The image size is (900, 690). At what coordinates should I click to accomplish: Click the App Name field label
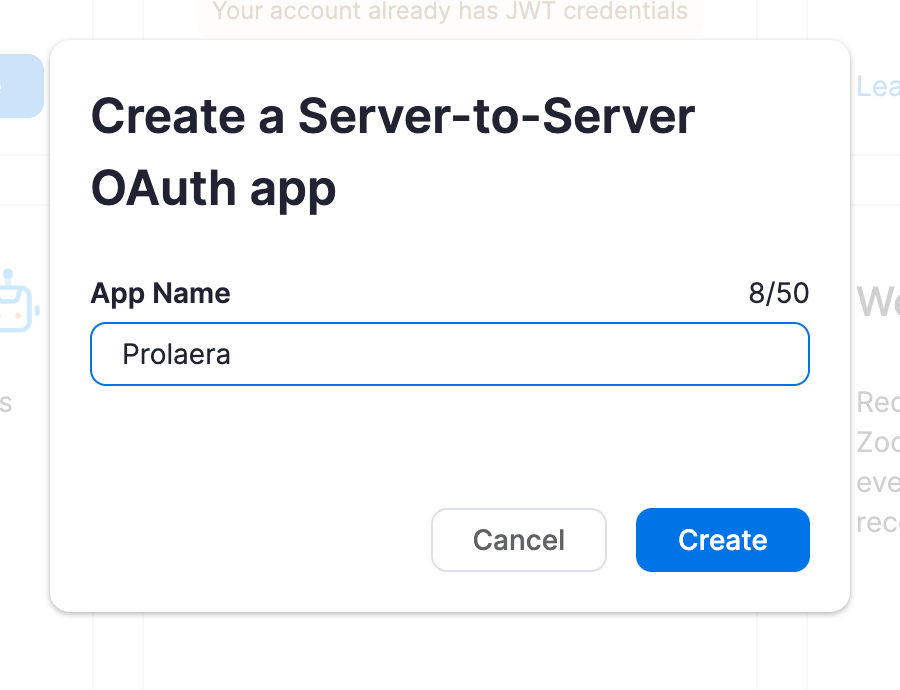(x=160, y=293)
